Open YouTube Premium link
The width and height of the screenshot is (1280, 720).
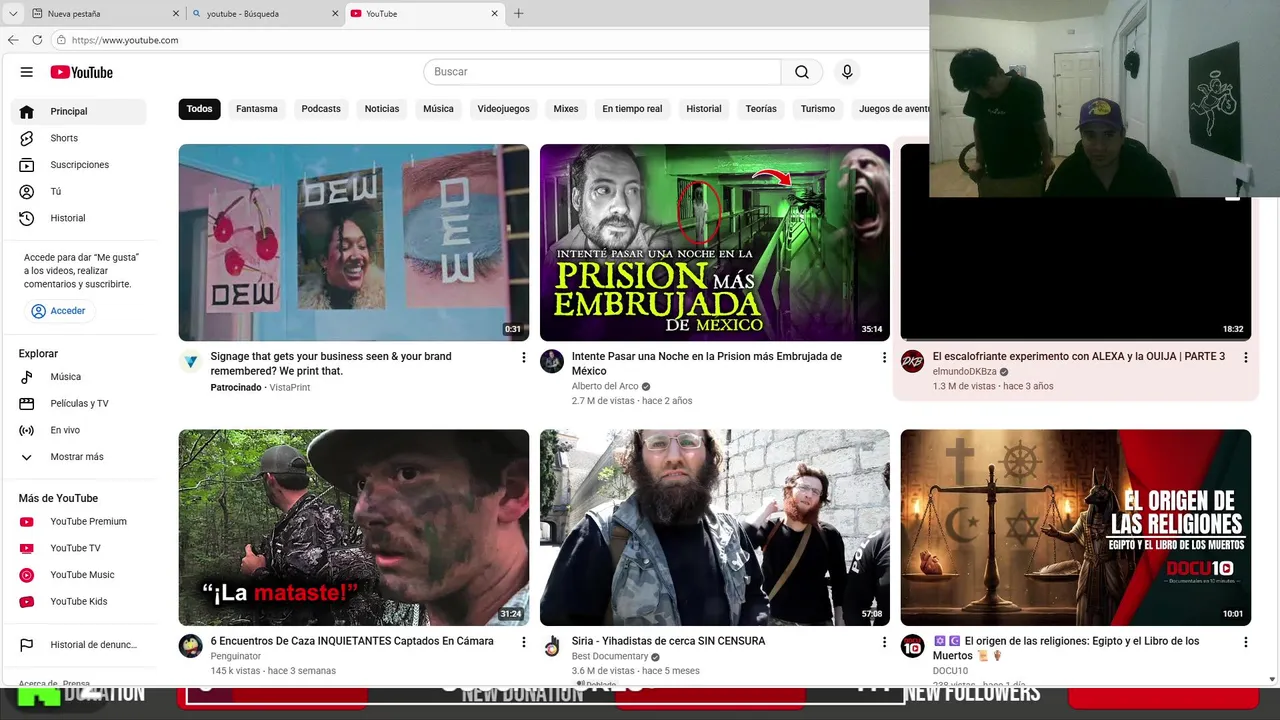click(x=79, y=521)
